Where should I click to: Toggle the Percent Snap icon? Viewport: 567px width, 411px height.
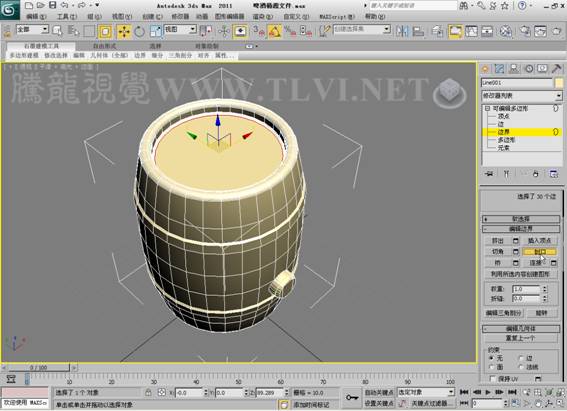(290, 31)
